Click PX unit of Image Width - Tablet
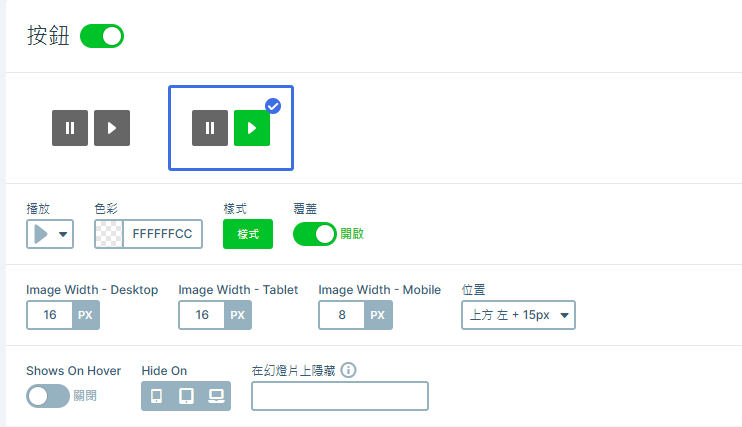The width and height of the screenshot is (742, 427). (237, 315)
